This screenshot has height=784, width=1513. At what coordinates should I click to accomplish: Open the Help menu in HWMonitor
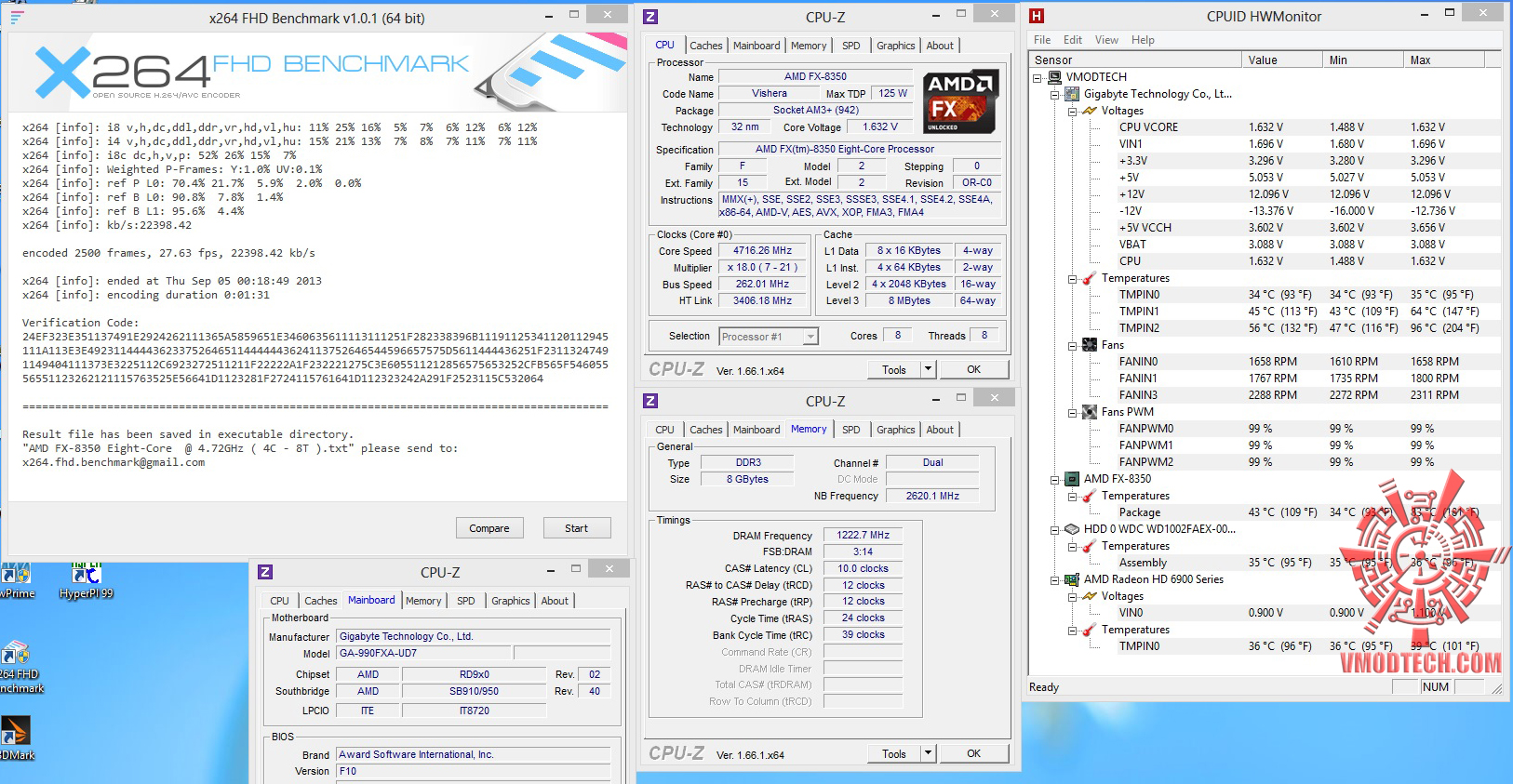coord(1143,40)
